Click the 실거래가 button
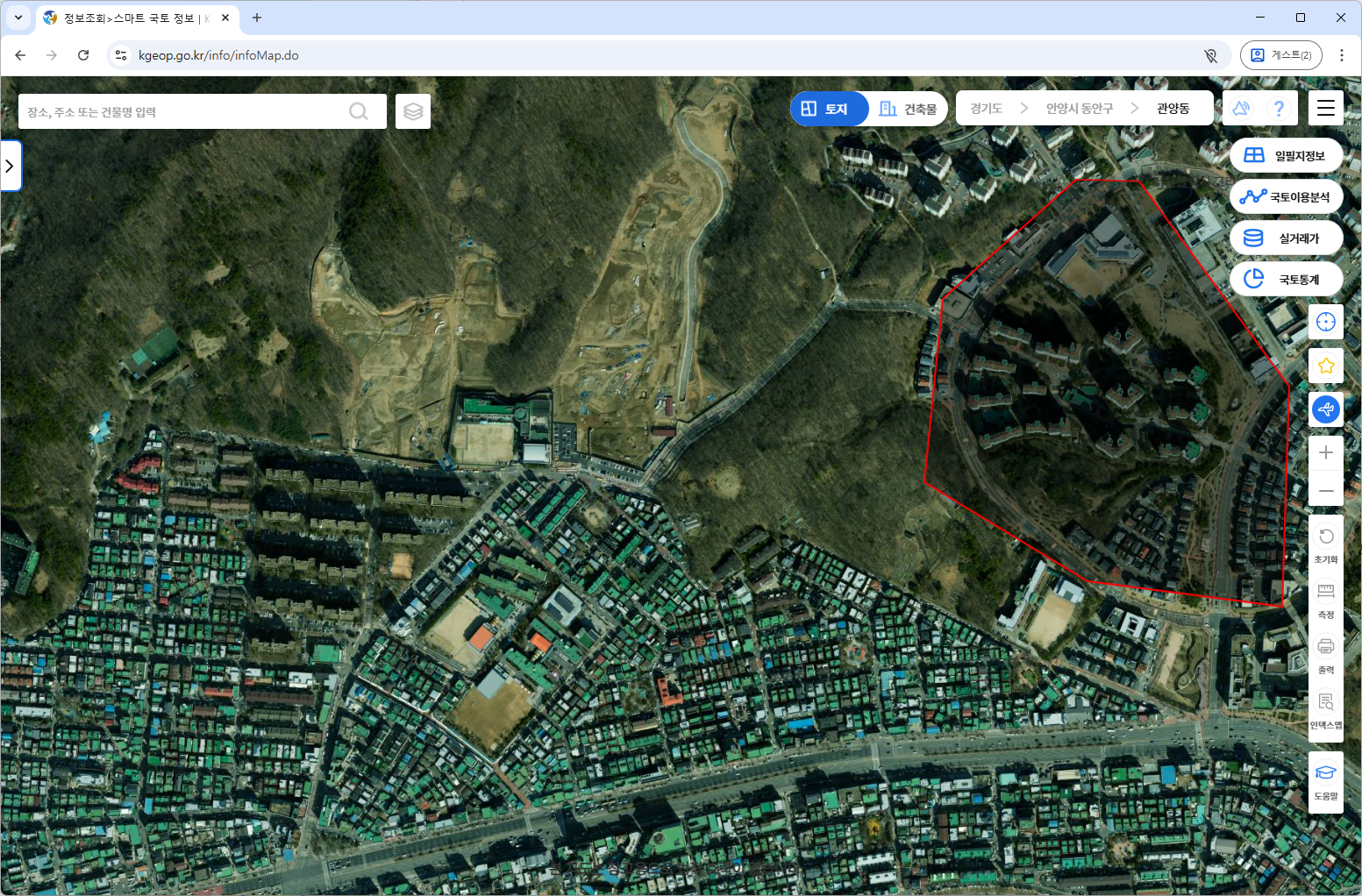Image resolution: width=1362 pixels, height=896 pixels. point(1287,238)
